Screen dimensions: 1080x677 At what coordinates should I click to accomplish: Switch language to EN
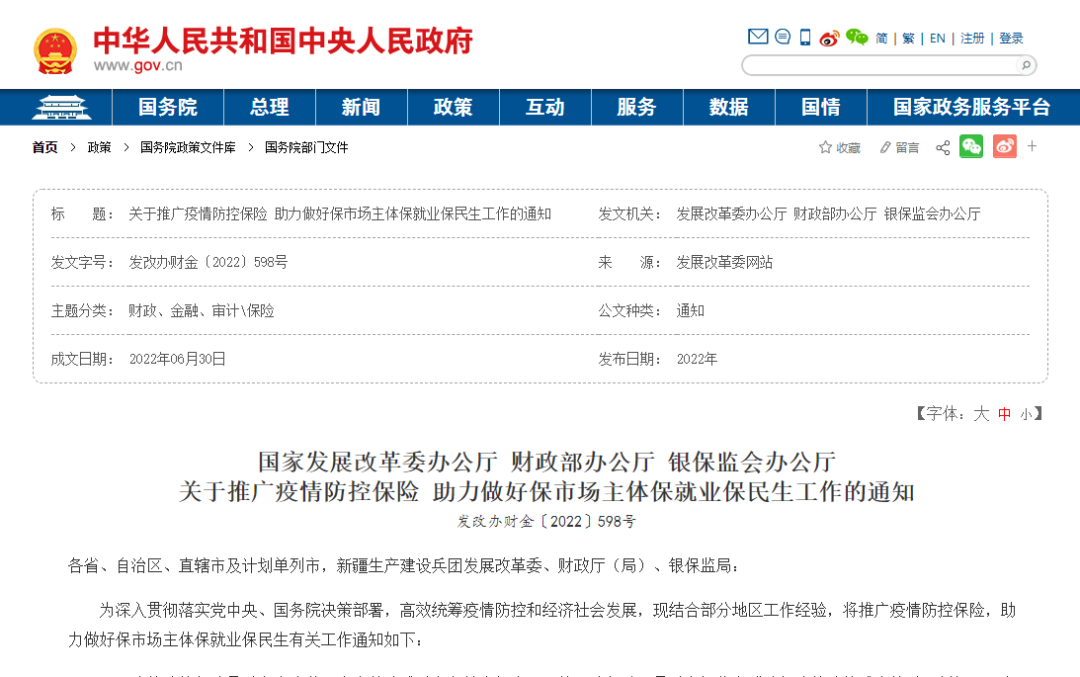[937, 37]
